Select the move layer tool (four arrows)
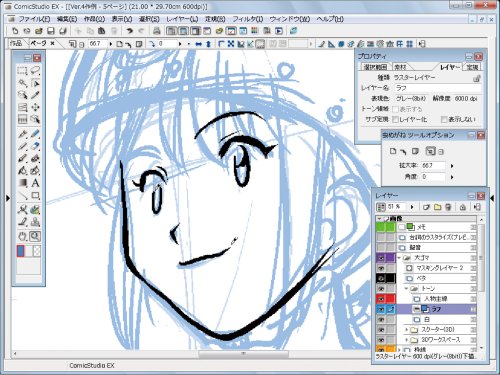Viewport: 500px width, 375px height. click(x=35, y=107)
